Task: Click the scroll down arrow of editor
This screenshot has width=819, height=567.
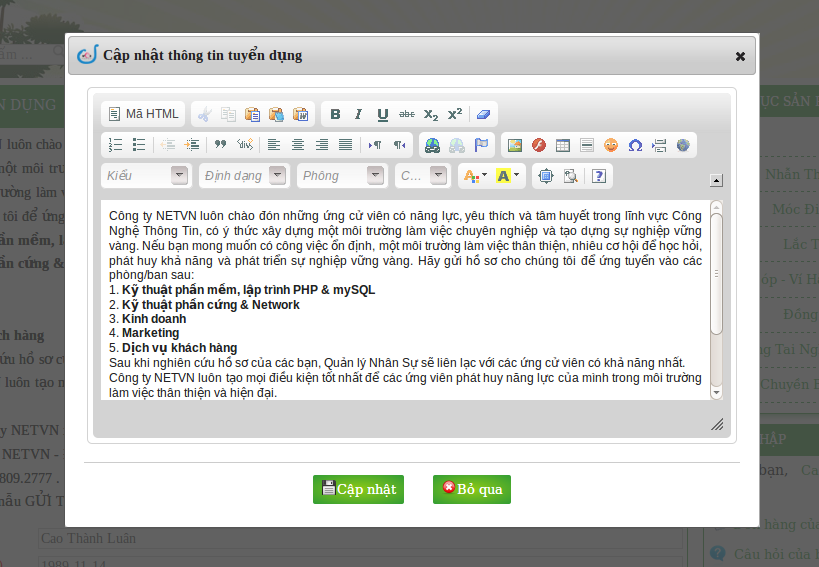Action: (717, 393)
